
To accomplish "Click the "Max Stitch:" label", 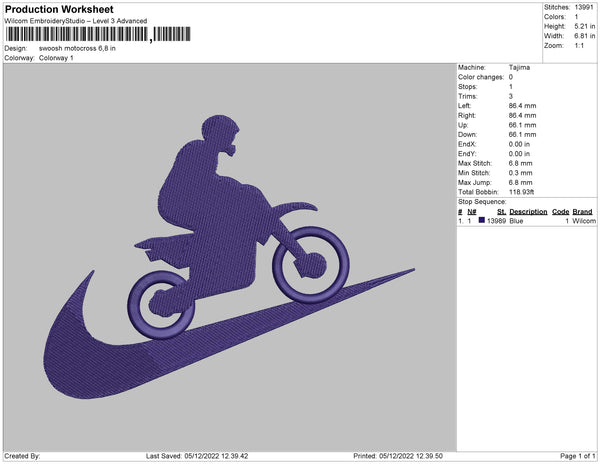I will point(475,163).
